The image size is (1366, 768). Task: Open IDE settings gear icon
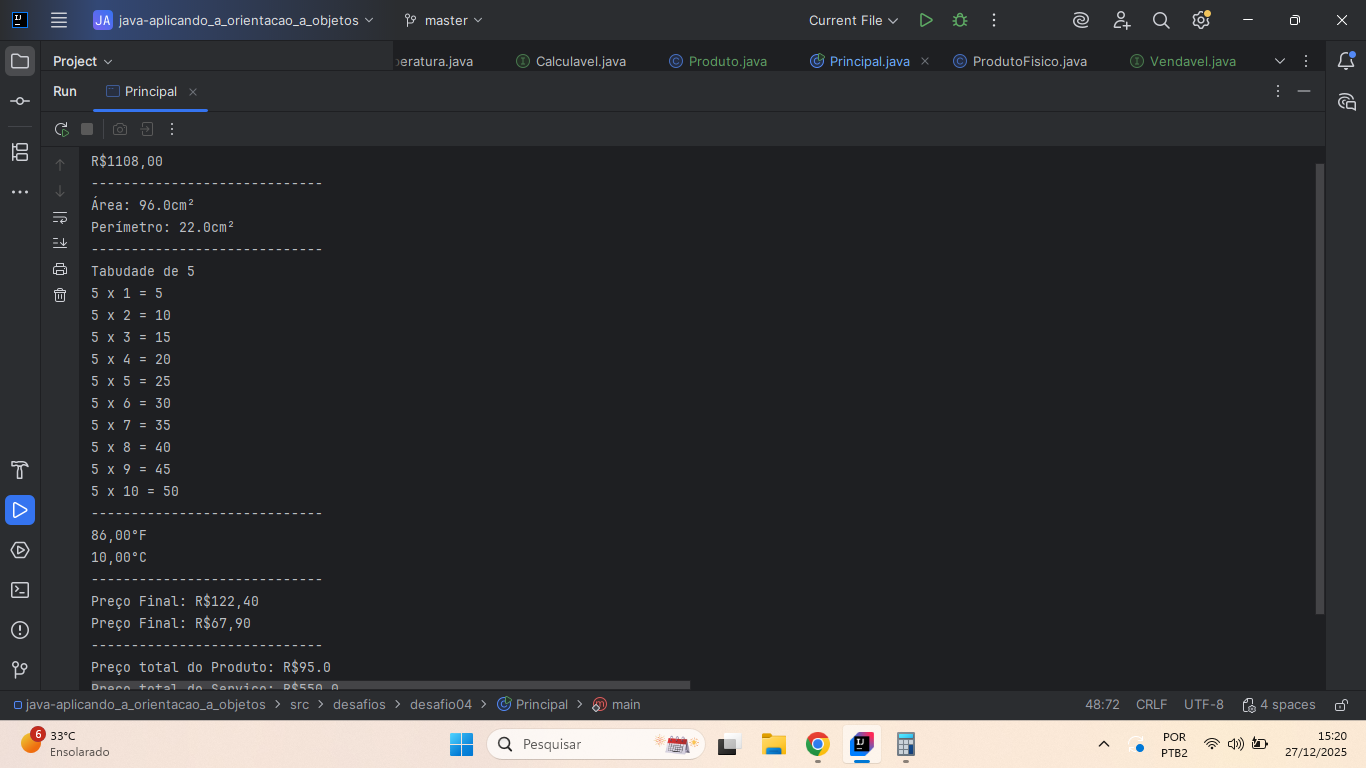(1201, 20)
